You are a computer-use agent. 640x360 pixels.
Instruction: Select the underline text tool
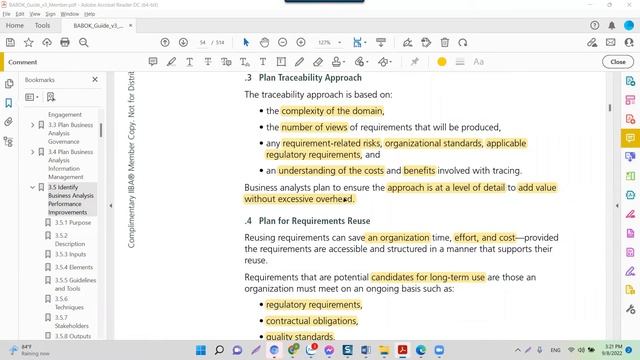(x=189, y=62)
